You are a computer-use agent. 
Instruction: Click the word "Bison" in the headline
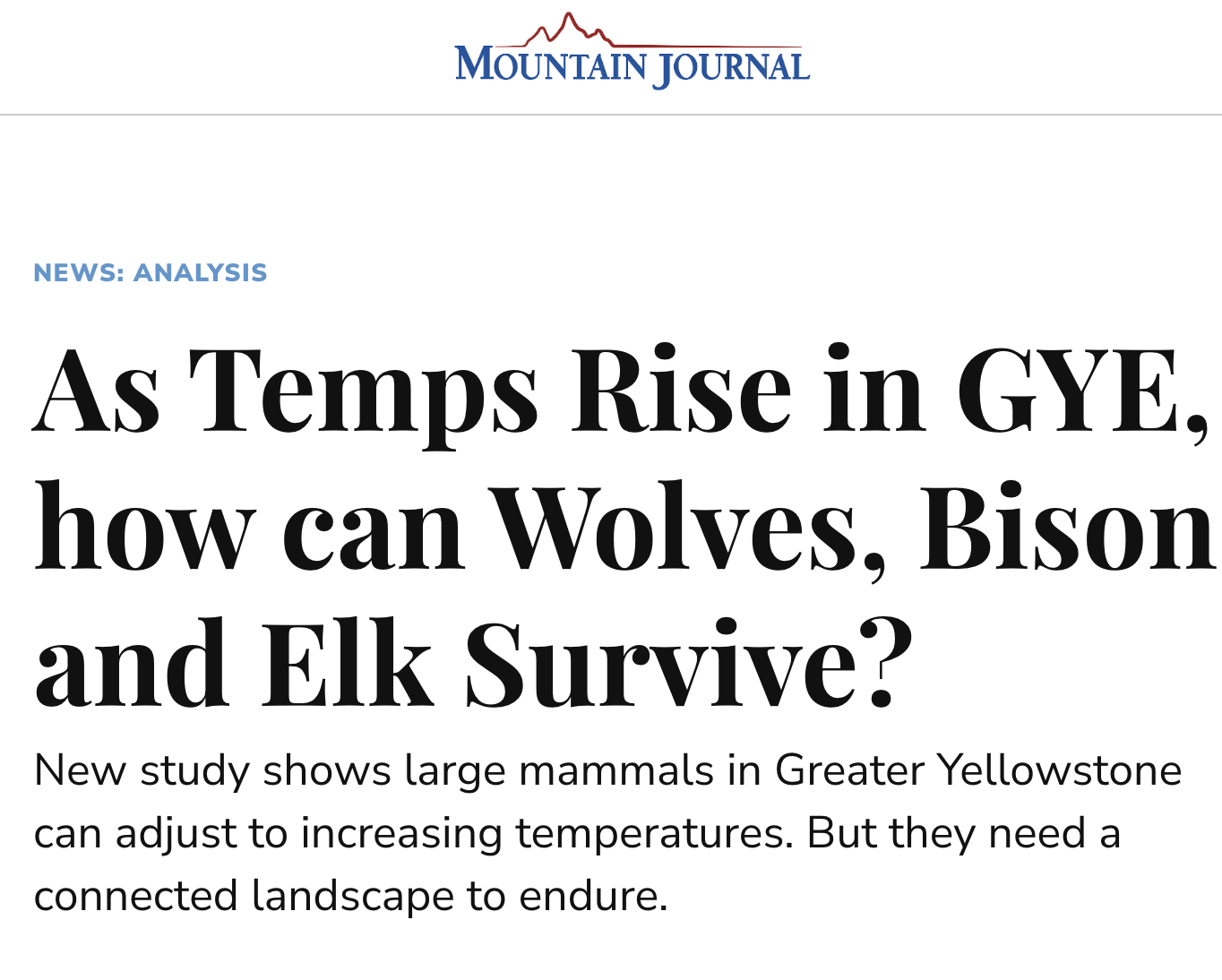pyautogui.click(x=1068, y=527)
